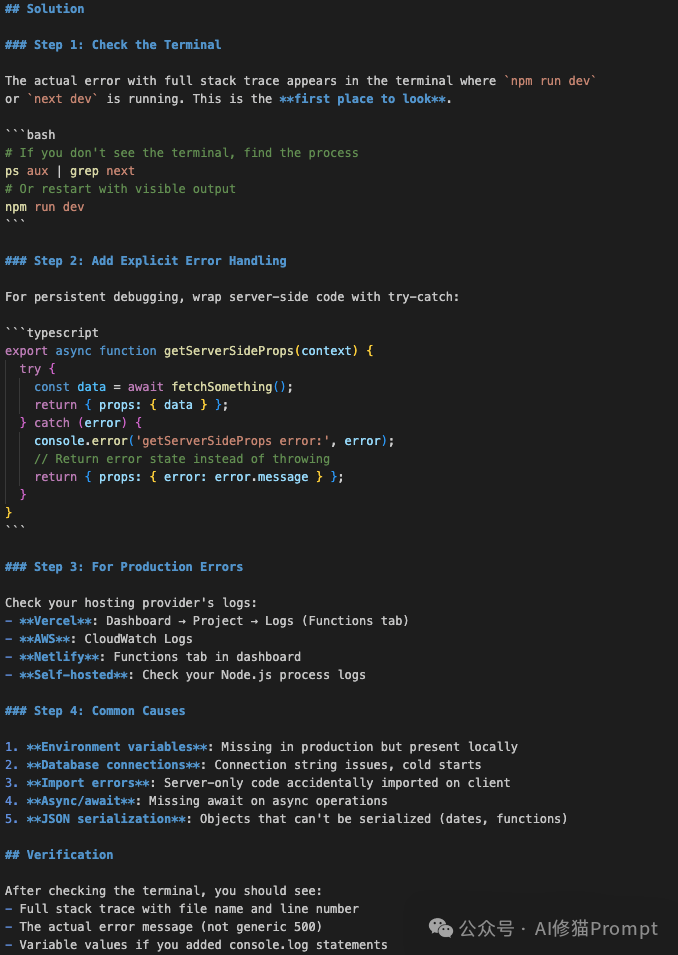
Task: Click 'Check your hosting provider's logs:' line
Action: (131, 602)
